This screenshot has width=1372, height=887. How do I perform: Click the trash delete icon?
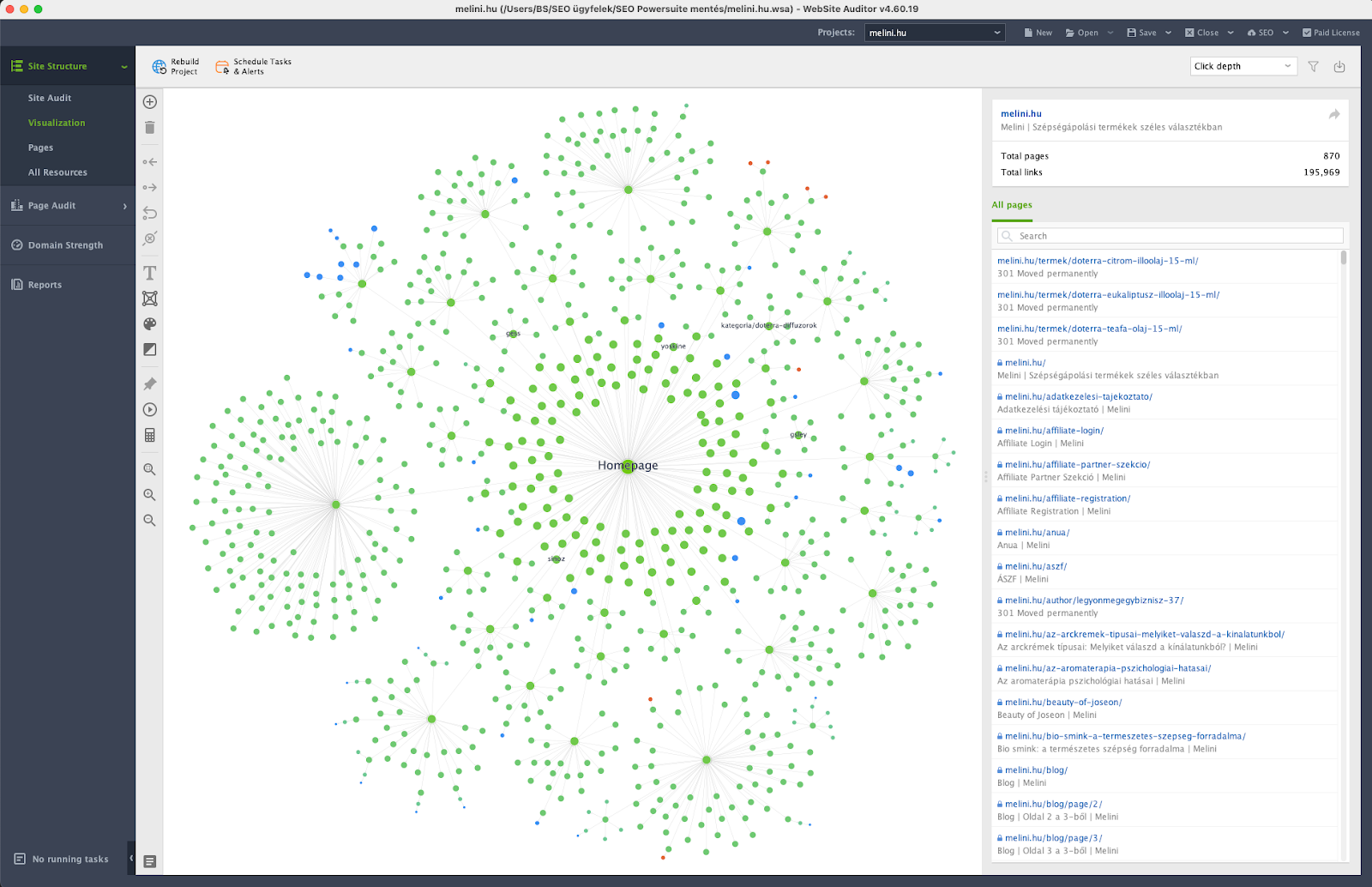[x=150, y=128]
